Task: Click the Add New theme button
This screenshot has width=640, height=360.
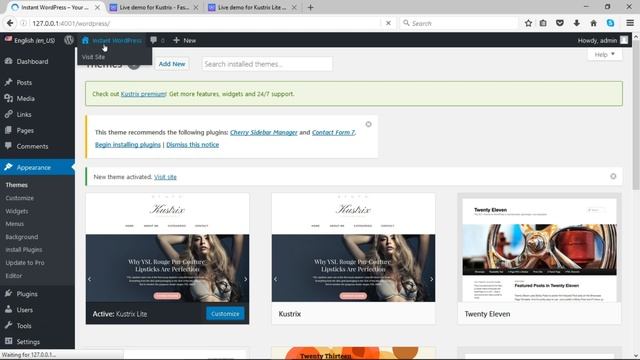Action: click(x=172, y=64)
